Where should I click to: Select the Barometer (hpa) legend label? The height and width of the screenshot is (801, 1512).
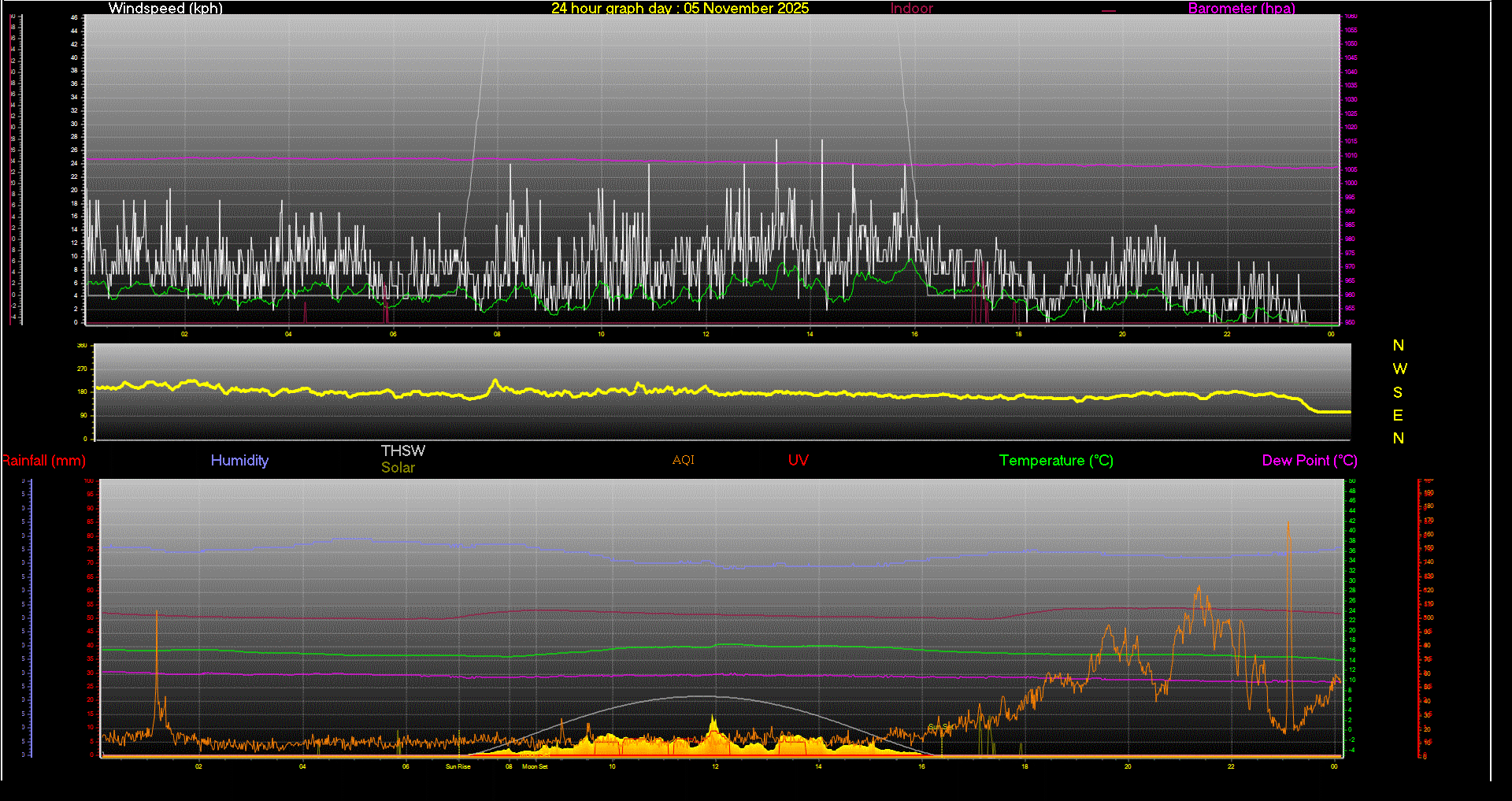pos(1241,9)
